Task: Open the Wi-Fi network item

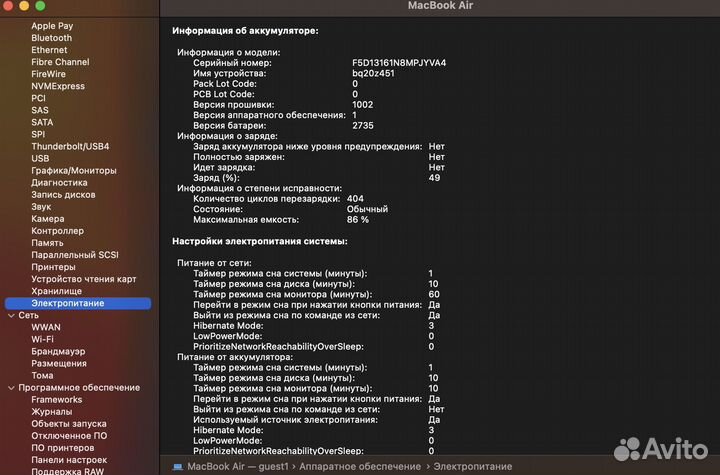Action: (43, 339)
